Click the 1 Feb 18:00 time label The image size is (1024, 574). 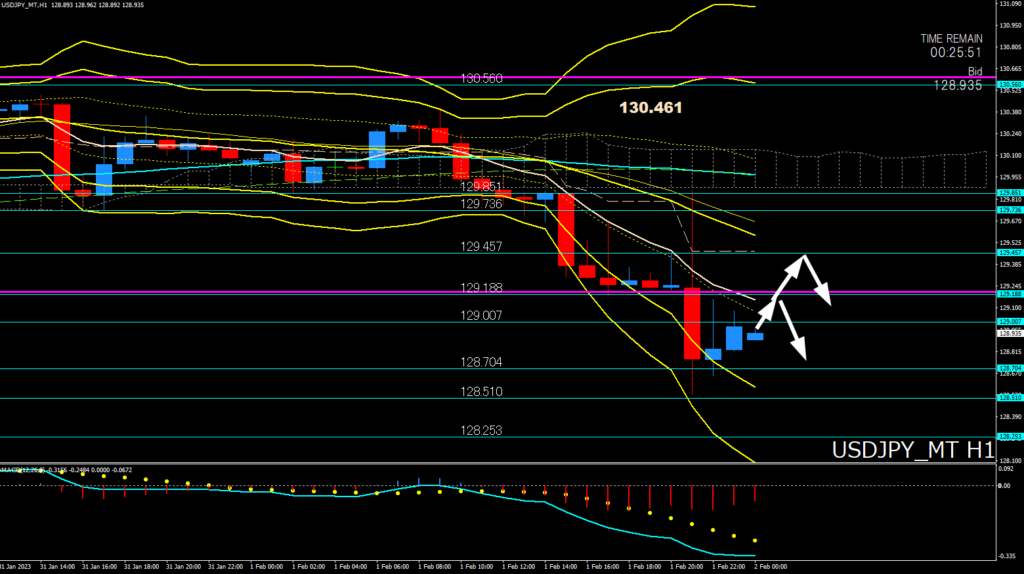coord(645,567)
